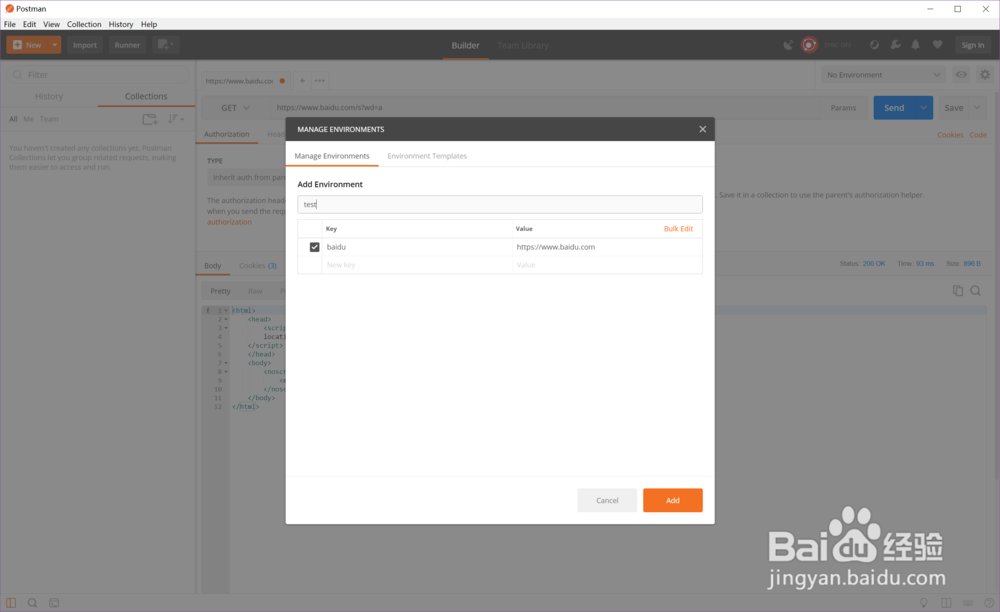Open the View menu
Screen dimensions: 1000x612
coord(51,24)
